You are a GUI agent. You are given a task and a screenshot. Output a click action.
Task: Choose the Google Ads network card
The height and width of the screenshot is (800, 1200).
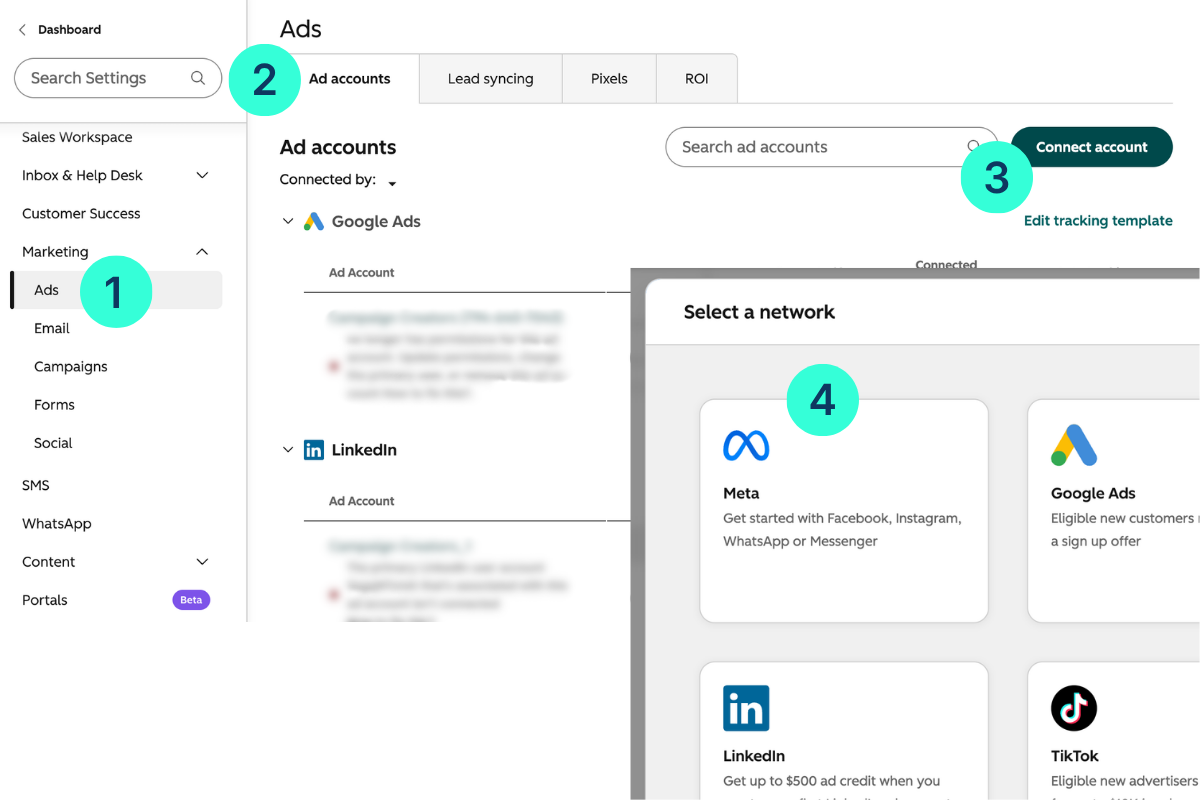tap(1114, 511)
